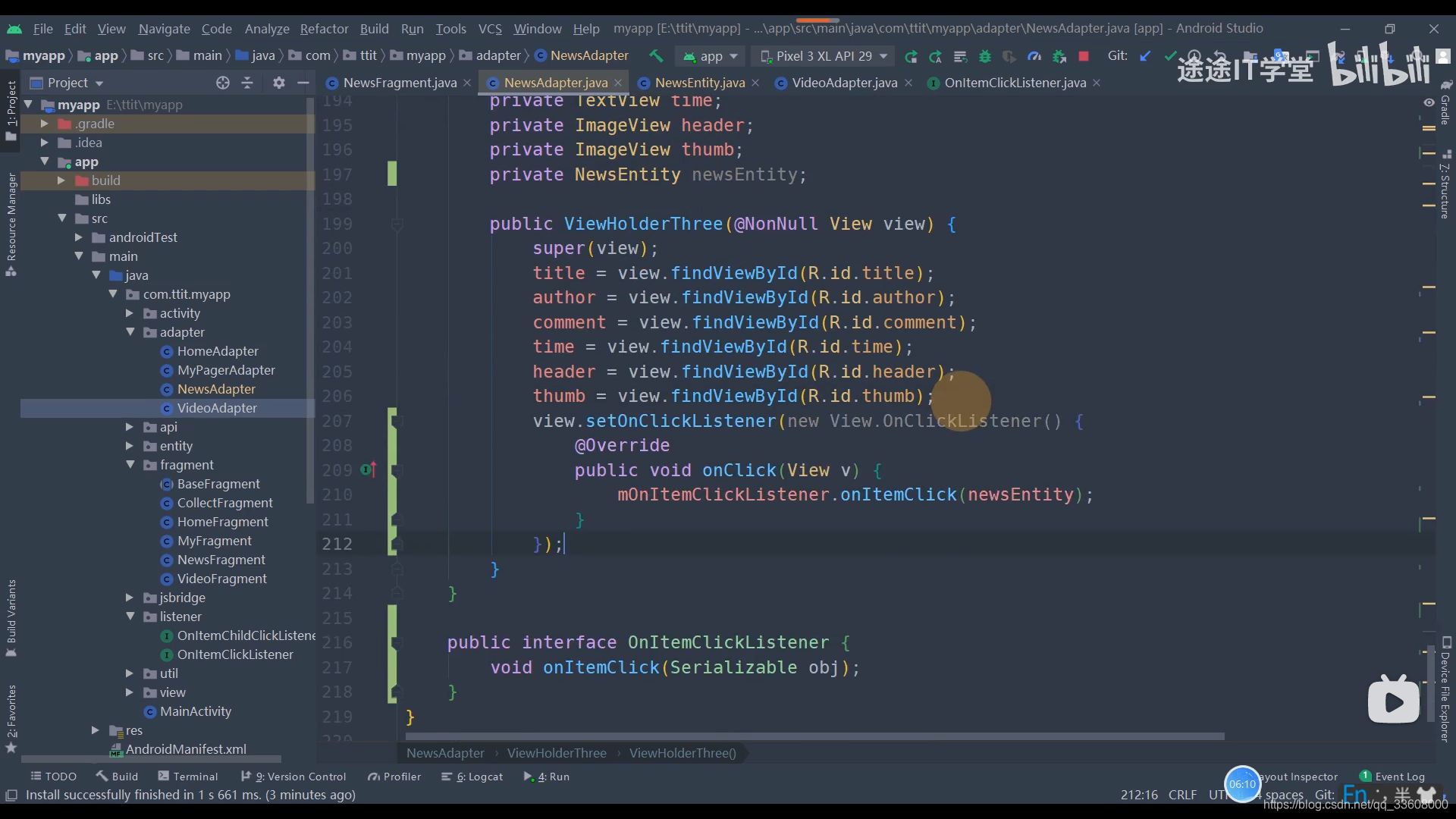Collapse the adapter package

[x=130, y=332]
